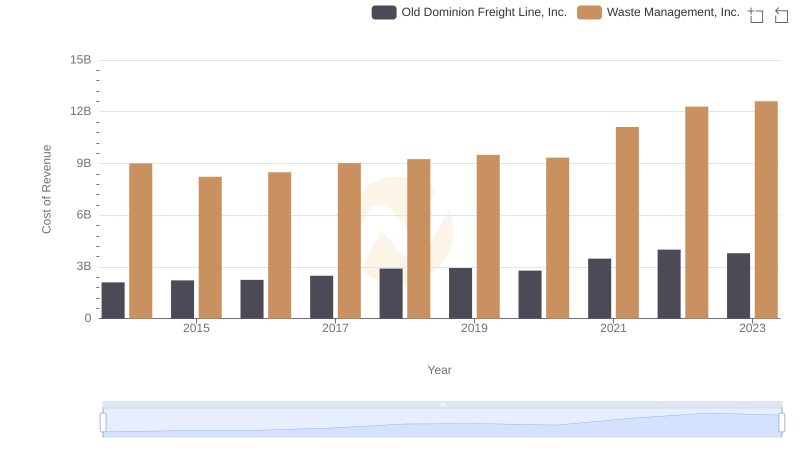Click the 2017 x-axis label

[x=335, y=328]
